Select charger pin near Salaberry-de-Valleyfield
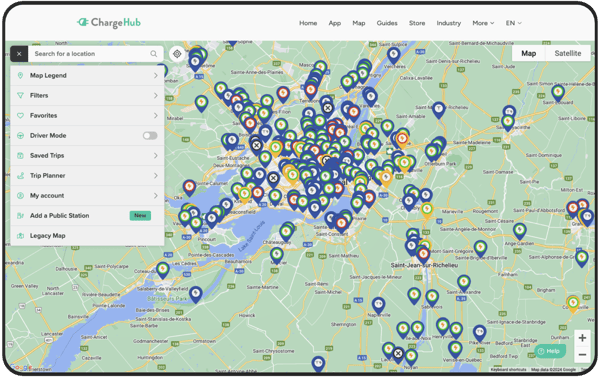Viewport: 600px width, 377px height. [196, 295]
